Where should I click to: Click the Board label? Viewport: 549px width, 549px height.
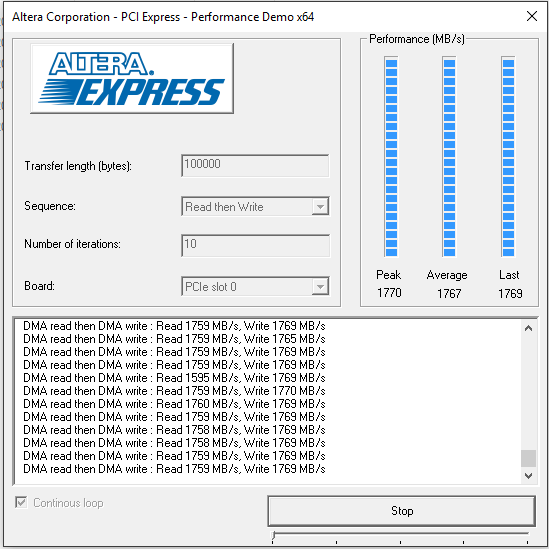coord(39,286)
